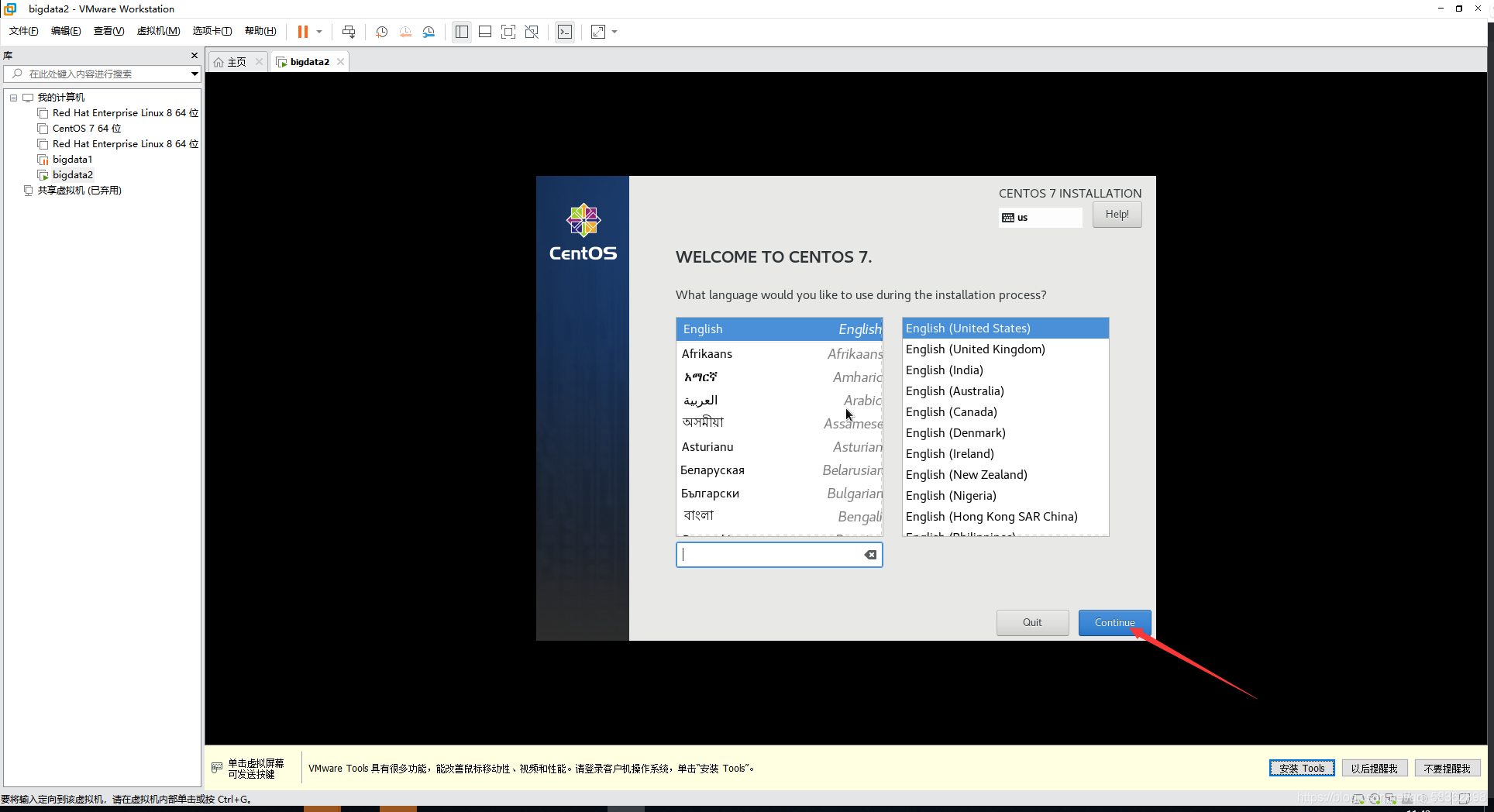Open the 文件(F) menu
The image size is (1494, 812).
pyautogui.click(x=23, y=31)
